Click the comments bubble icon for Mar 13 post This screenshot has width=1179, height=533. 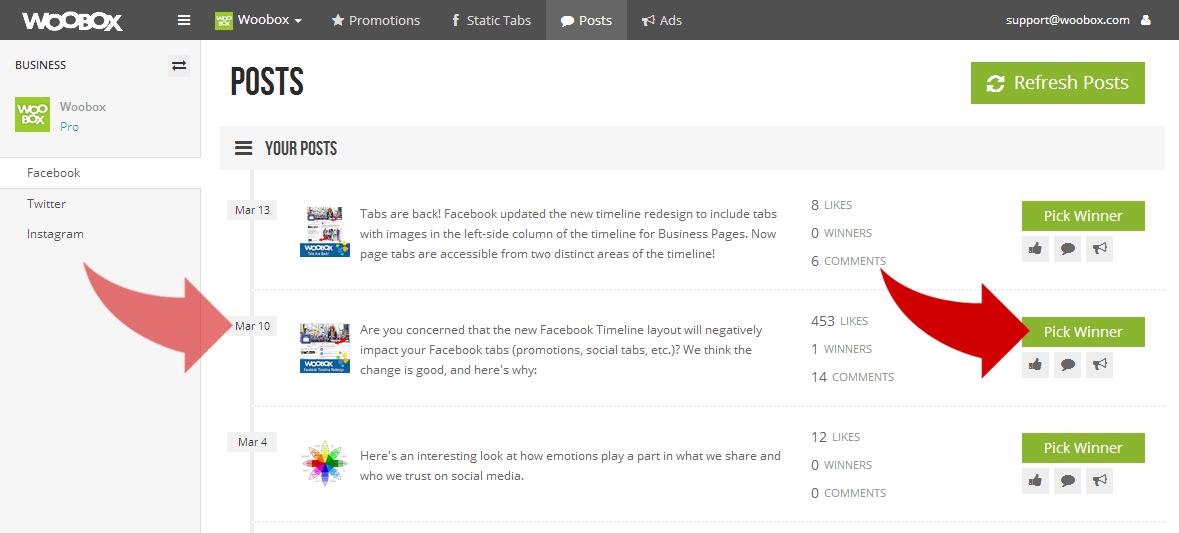point(1068,249)
